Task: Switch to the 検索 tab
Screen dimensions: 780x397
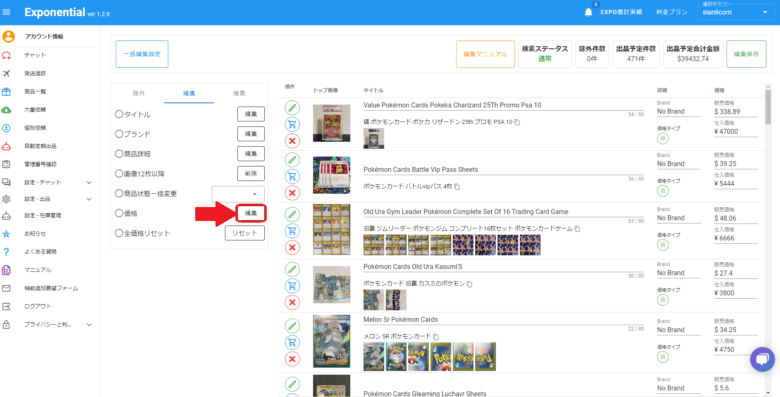Action: (x=239, y=94)
